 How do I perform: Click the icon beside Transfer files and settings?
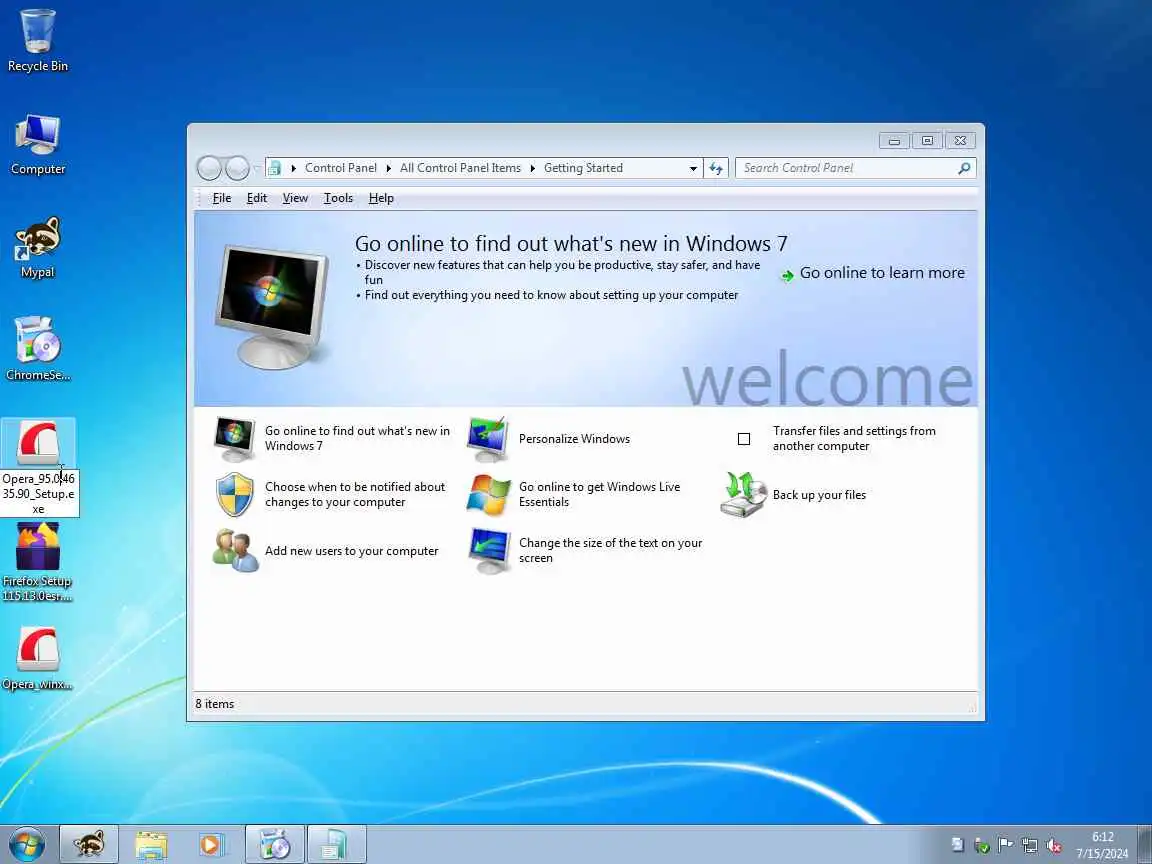744,439
